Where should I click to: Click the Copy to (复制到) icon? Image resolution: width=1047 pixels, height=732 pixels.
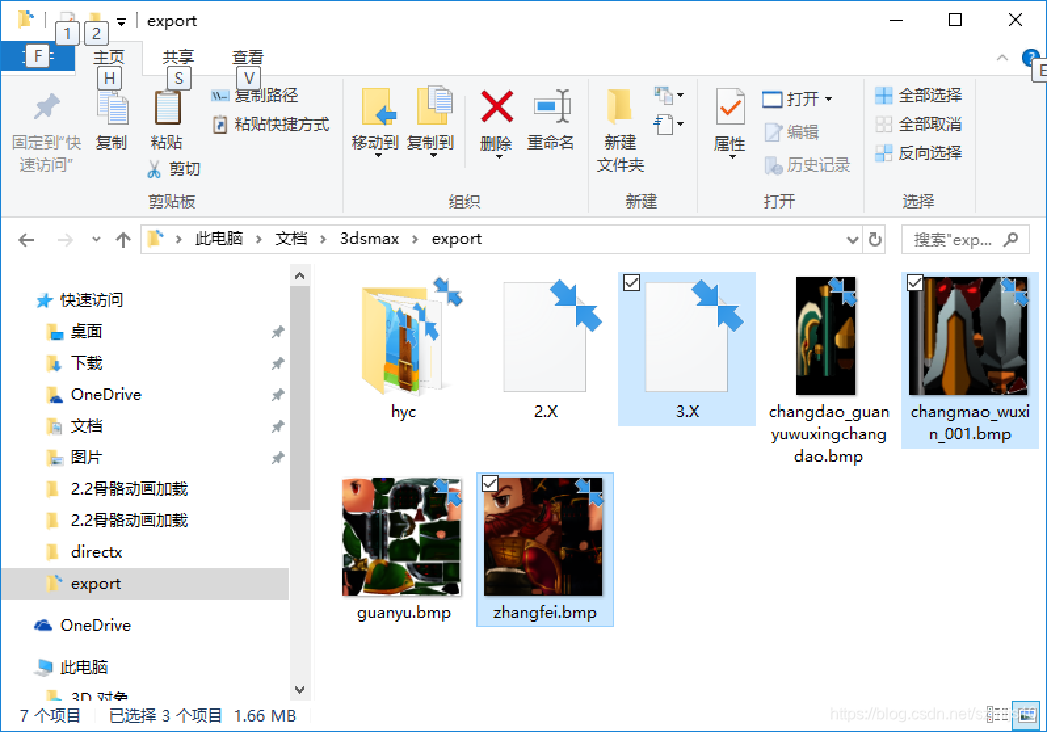click(433, 106)
